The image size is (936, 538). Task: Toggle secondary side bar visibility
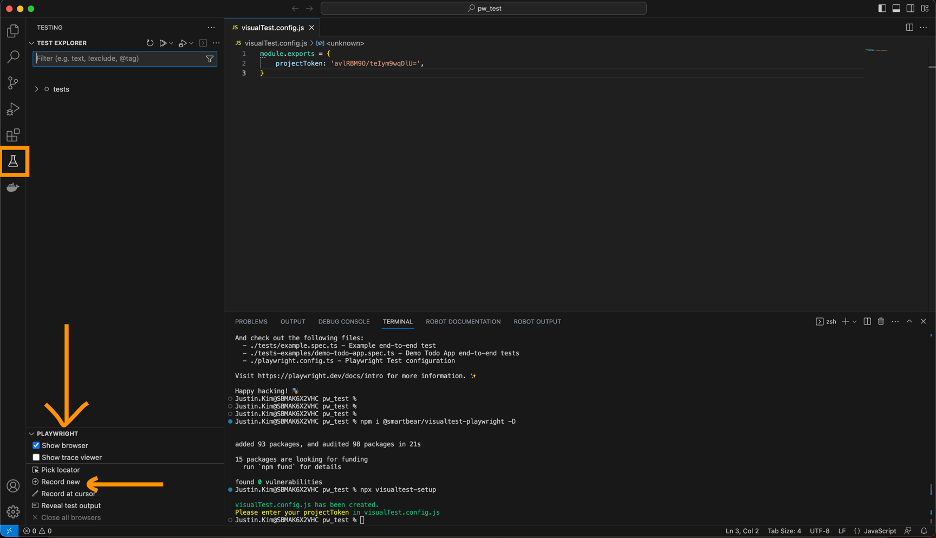coord(910,8)
